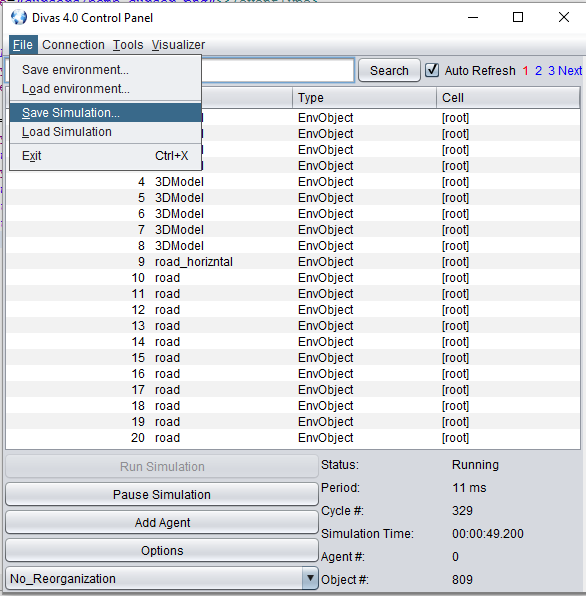Click inside the search text field
The image size is (587, 597).
[278, 70]
